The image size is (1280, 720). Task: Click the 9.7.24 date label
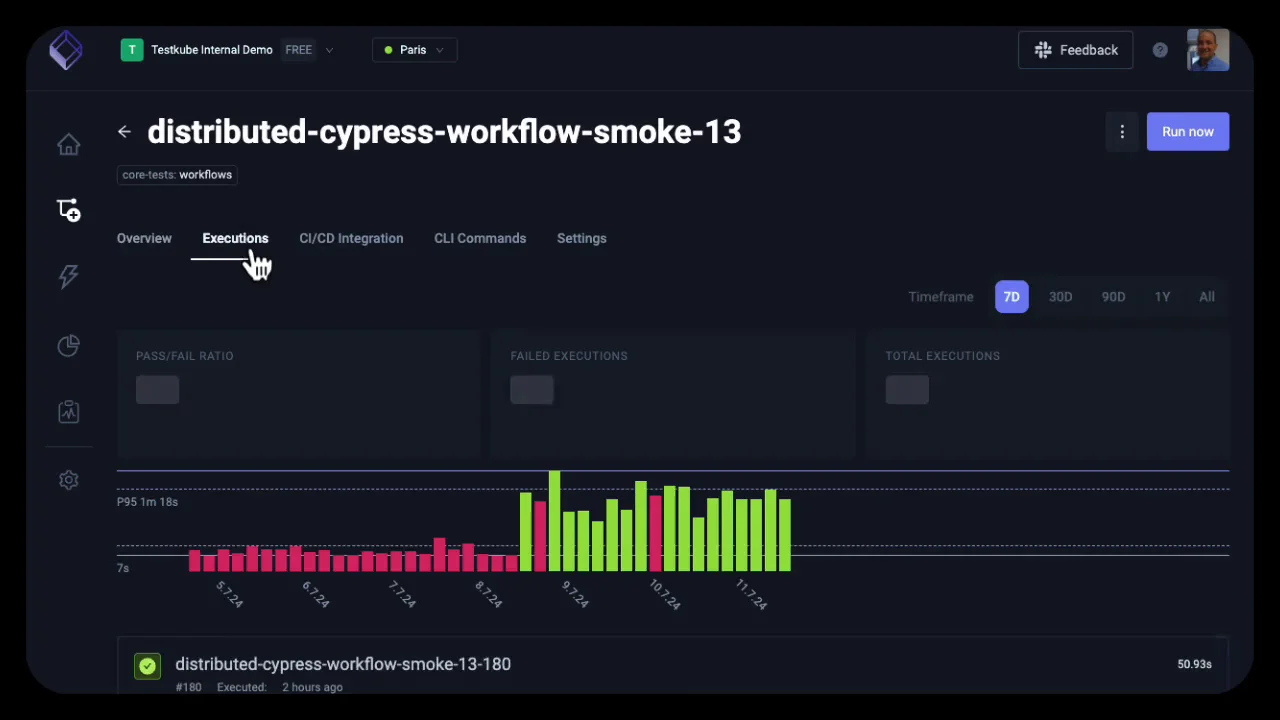point(575,594)
